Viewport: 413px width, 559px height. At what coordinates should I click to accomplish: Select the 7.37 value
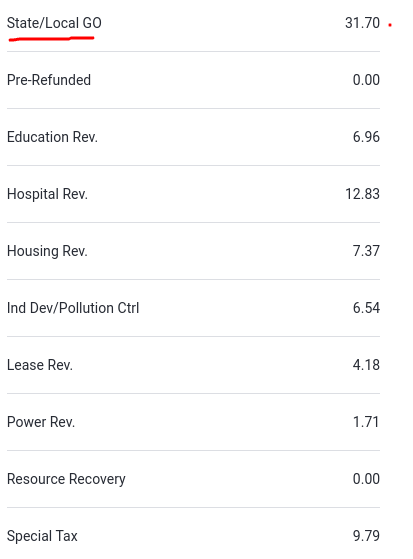tap(366, 251)
